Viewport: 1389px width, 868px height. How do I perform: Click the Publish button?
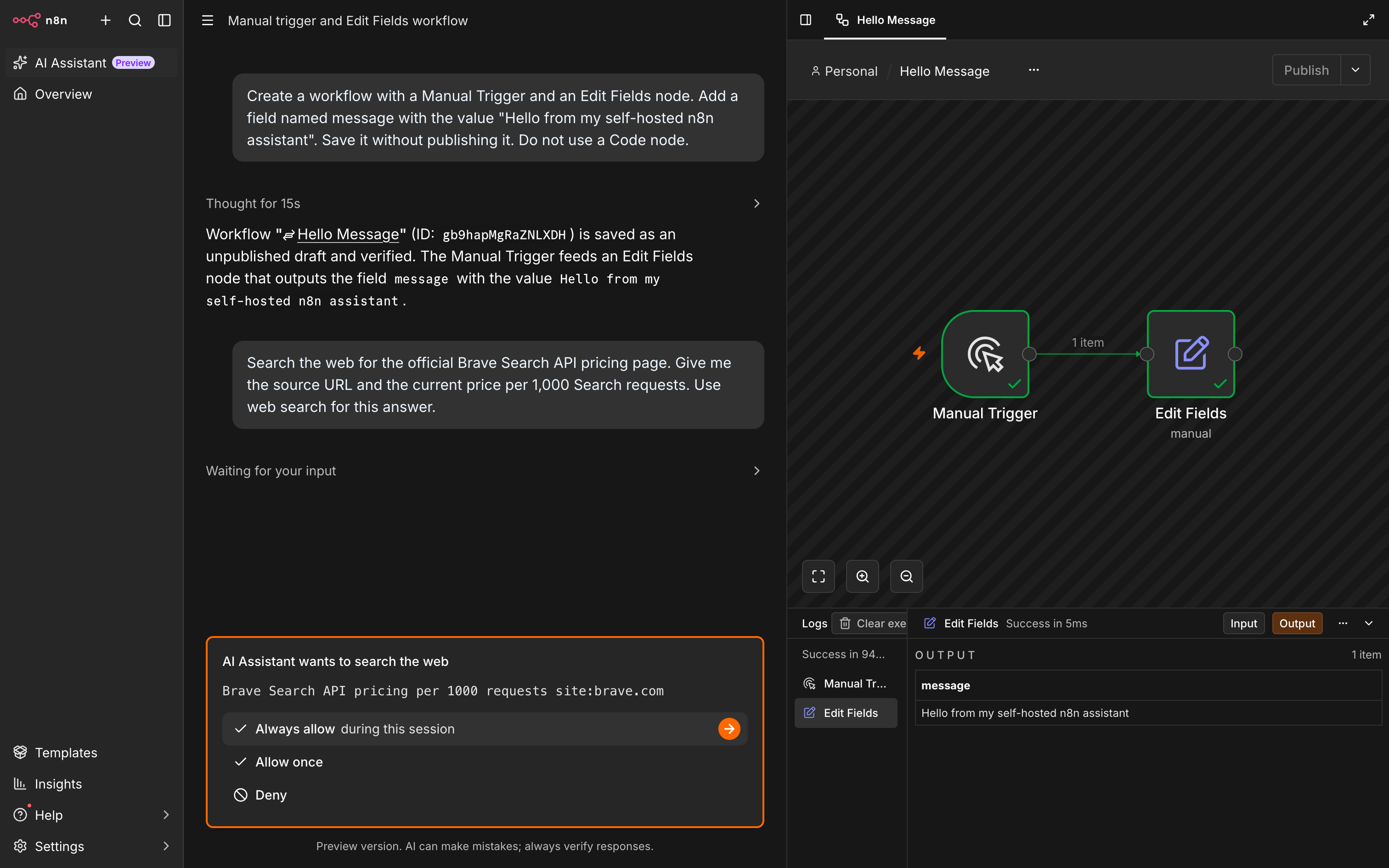pyautogui.click(x=1306, y=70)
